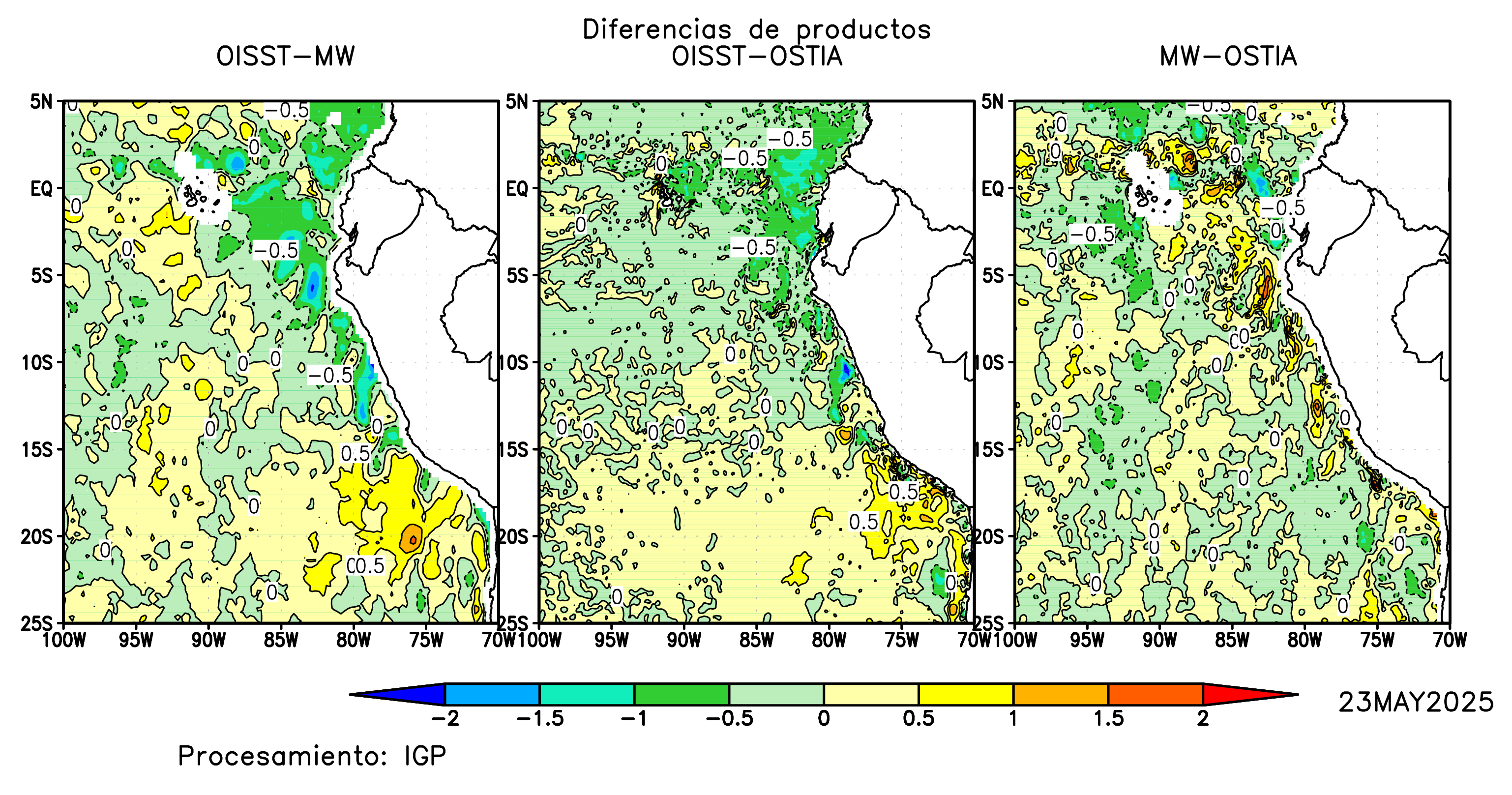This screenshot has height=795, width=1512.
Task: Click the colorbar label -1
Action: (x=634, y=719)
